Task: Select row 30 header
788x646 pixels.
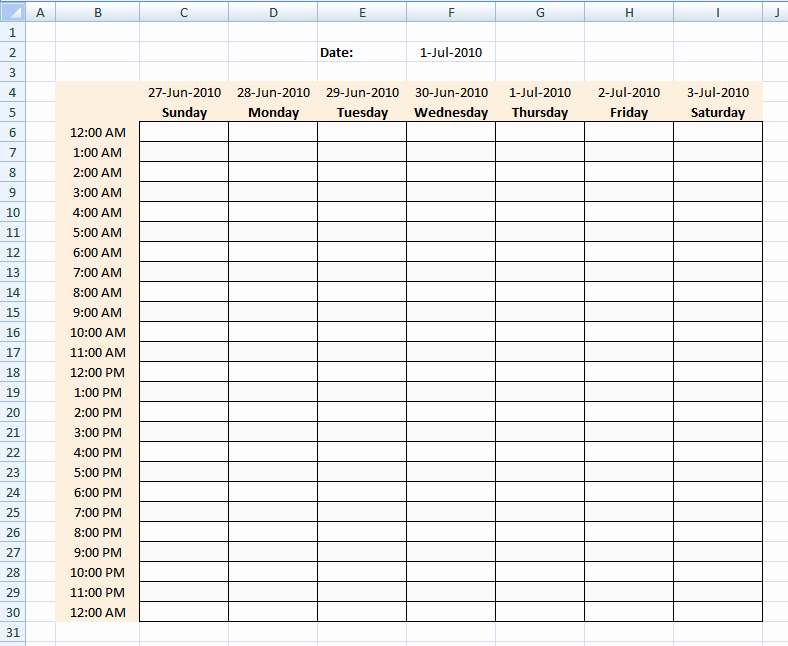Action: point(13,612)
